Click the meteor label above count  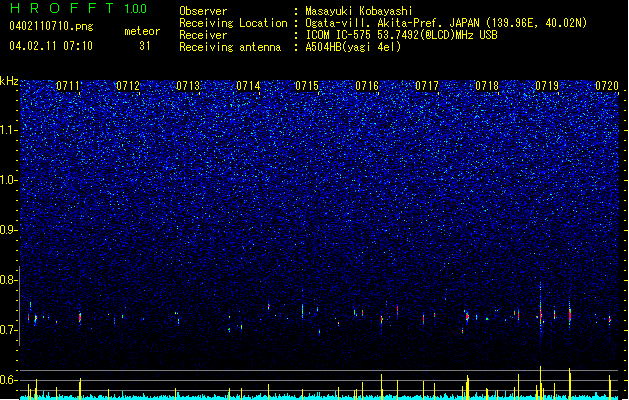142,31
